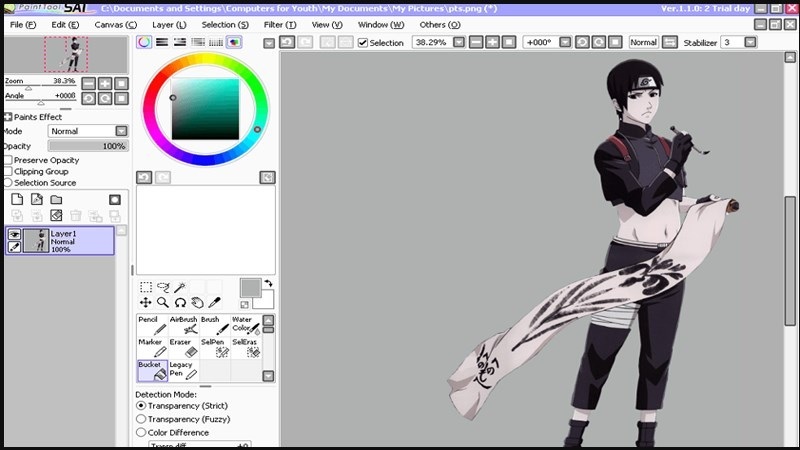Choose the Legacy Pen tool
The width and height of the screenshot is (800, 450).
point(184,371)
